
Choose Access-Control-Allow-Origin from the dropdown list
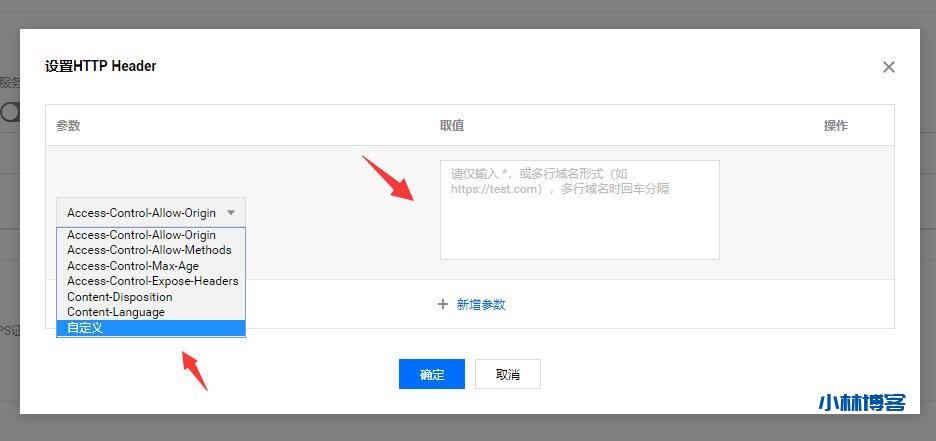pos(141,235)
